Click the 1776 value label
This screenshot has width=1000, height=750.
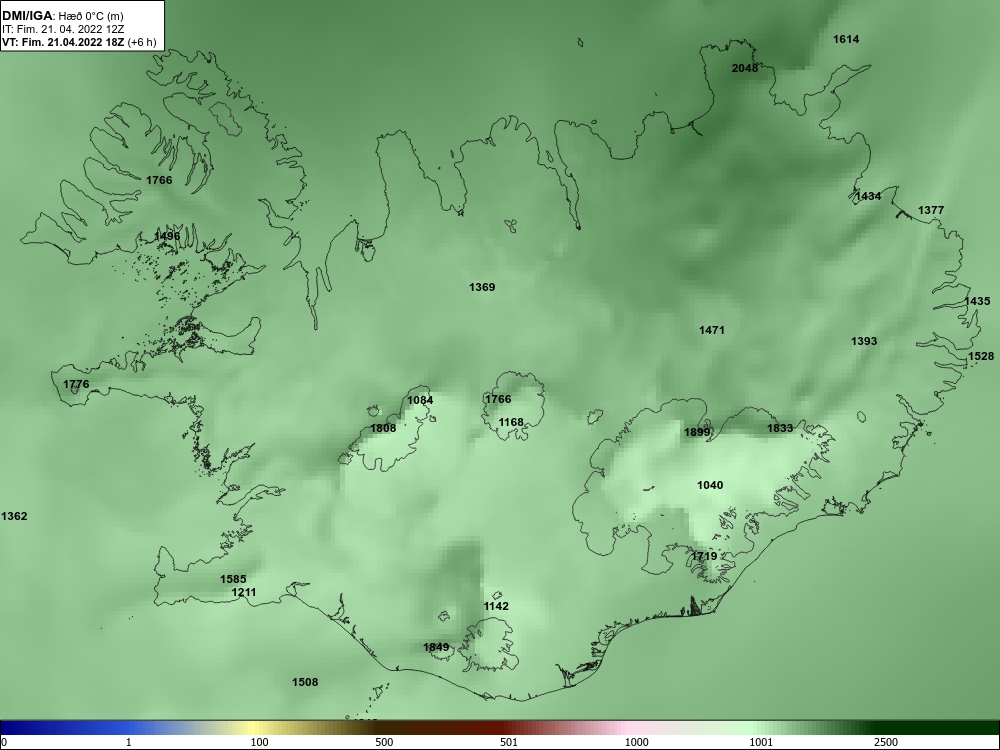tap(77, 385)
